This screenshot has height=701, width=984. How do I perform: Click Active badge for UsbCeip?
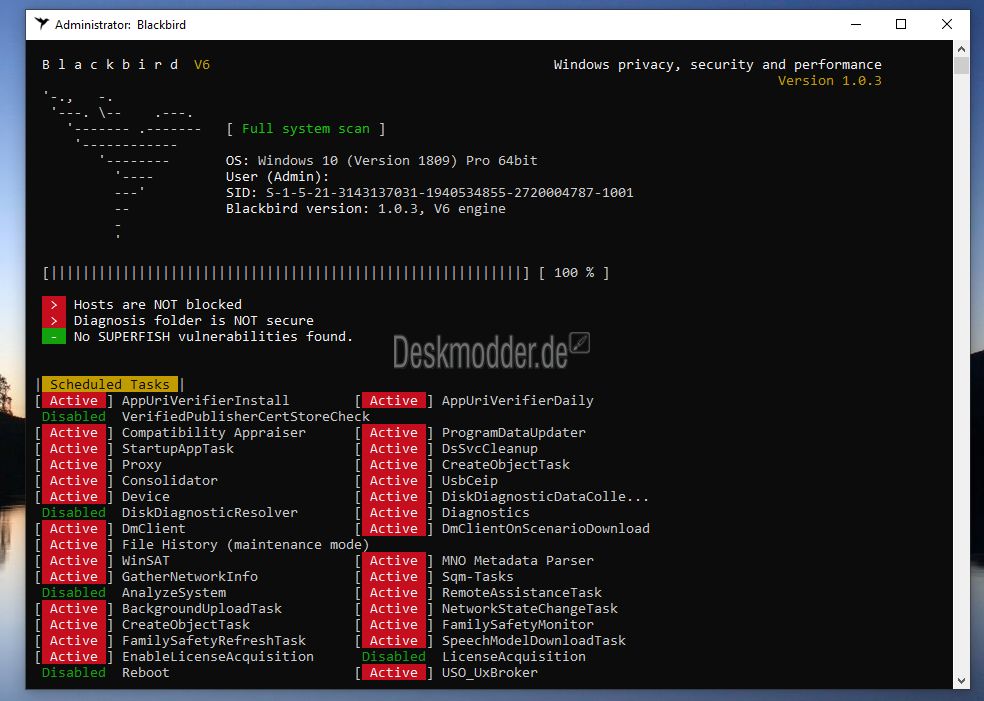pos(393,481)
